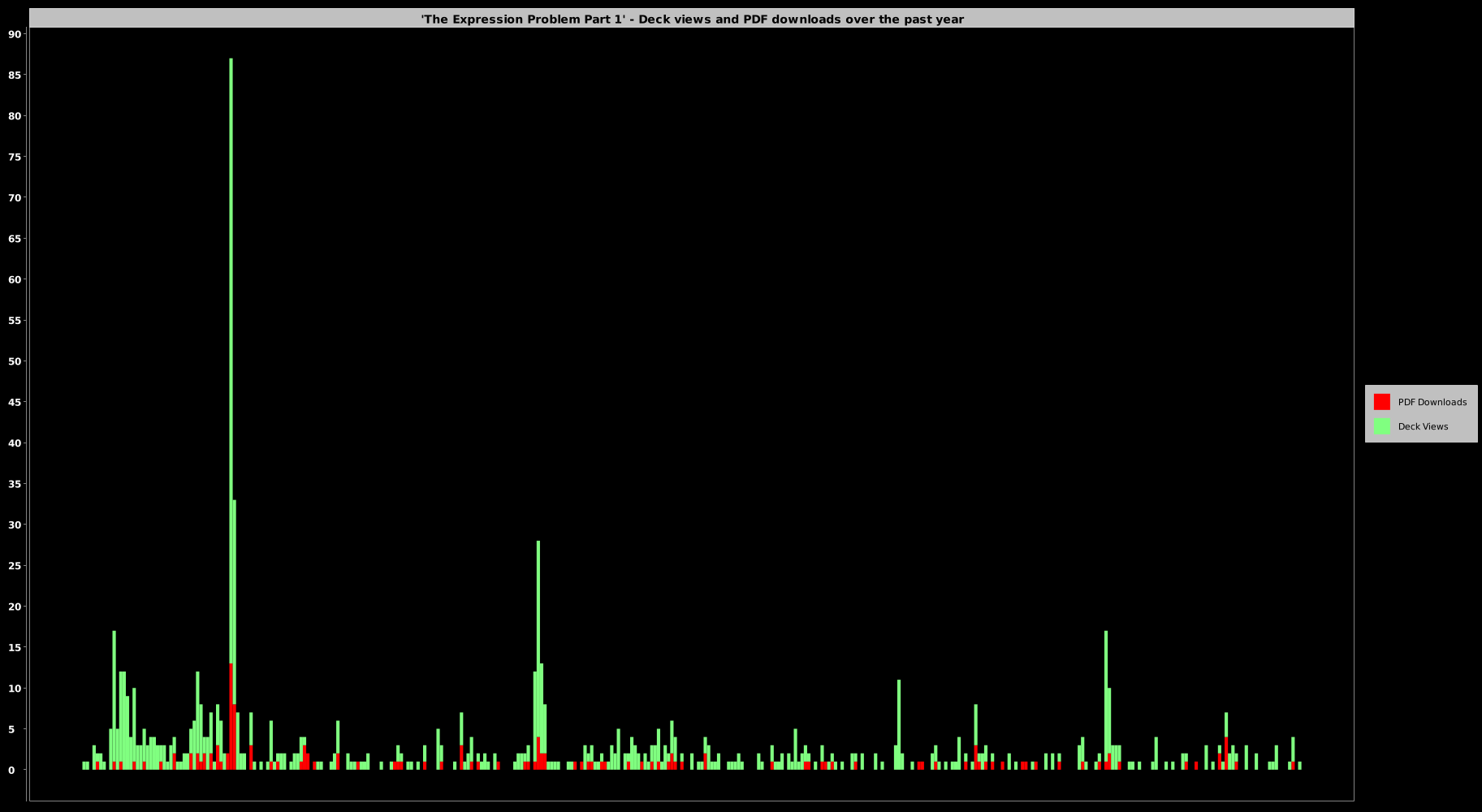Click the y-axis label 55
1482x812 pixels.
pos(15,321)
